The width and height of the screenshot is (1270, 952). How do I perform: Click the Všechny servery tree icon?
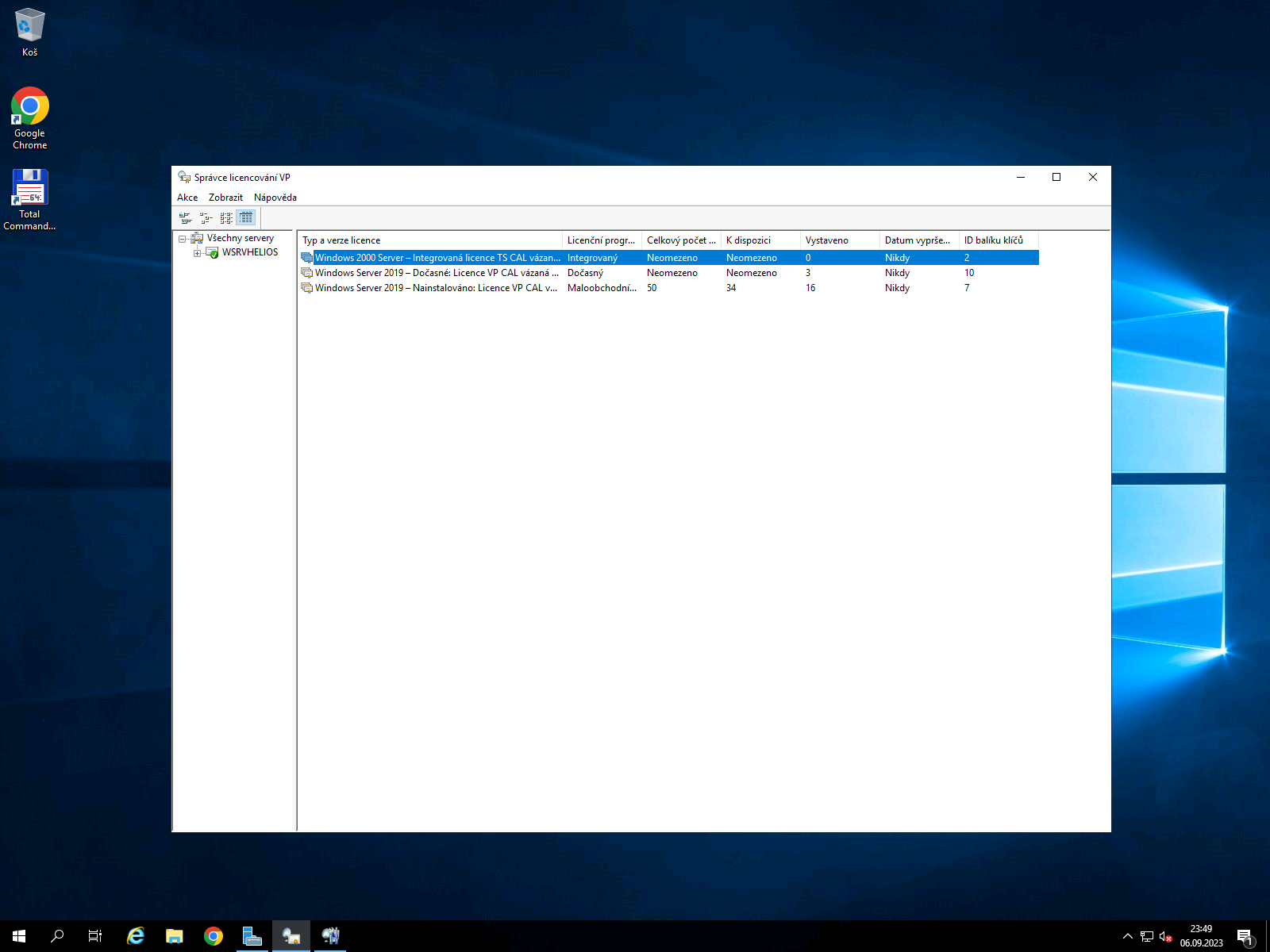click(196, 237)
